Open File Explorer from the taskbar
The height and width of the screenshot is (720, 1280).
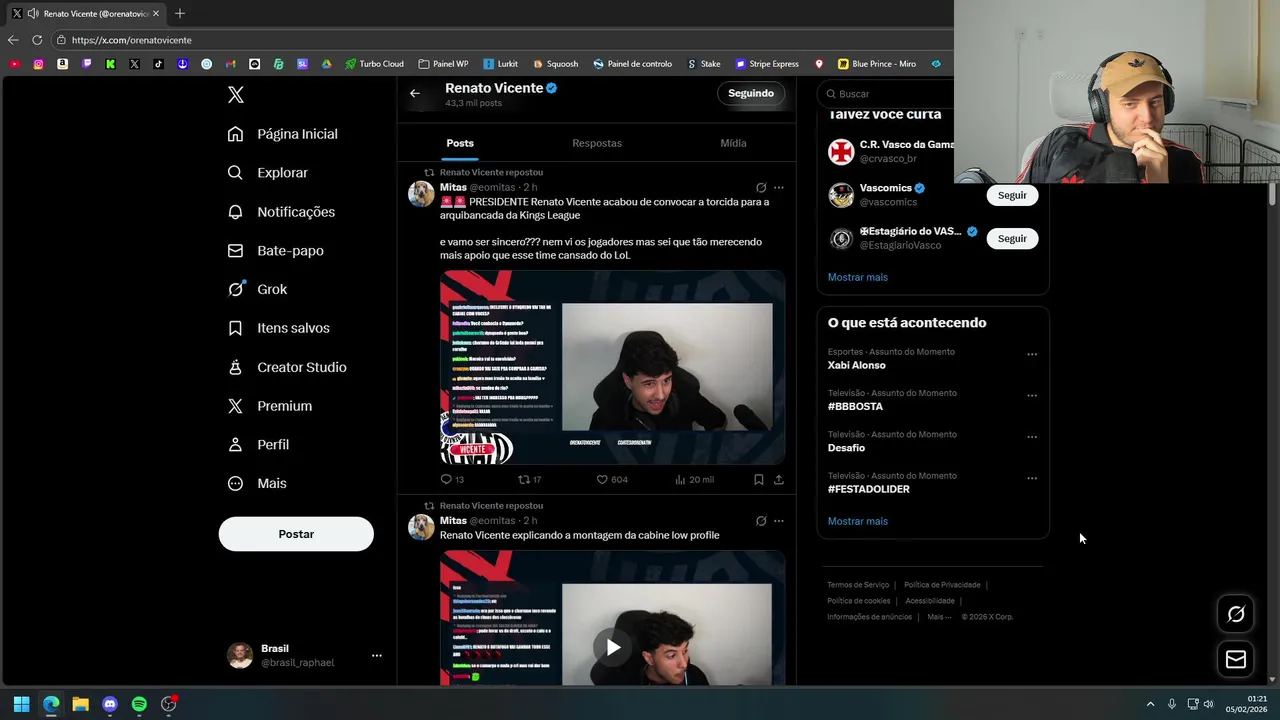click(x=80, y=704)
